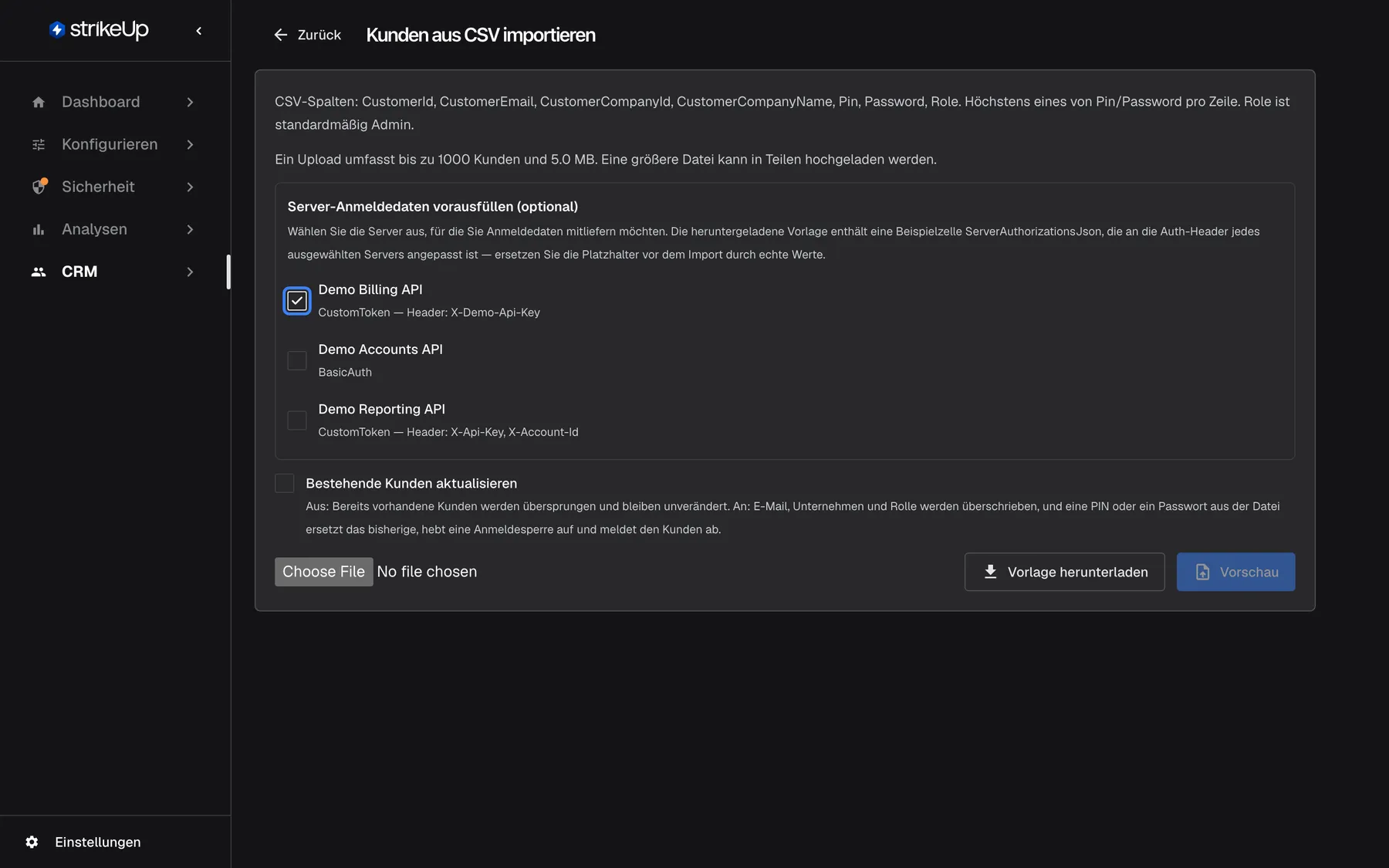Viewport: 1389px width, 868px height.
Task: Click the Einstellungen gear icon
Action: click(x=32, y=842)
